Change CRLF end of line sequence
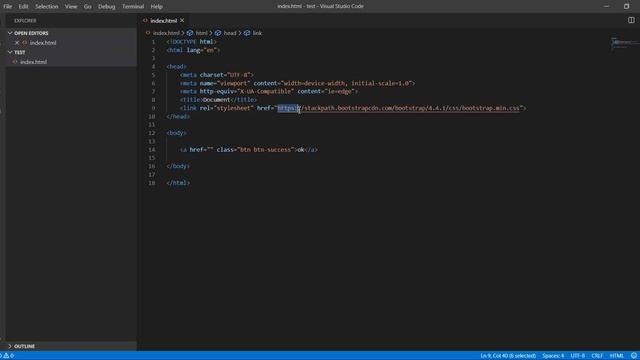 point(597,356)
